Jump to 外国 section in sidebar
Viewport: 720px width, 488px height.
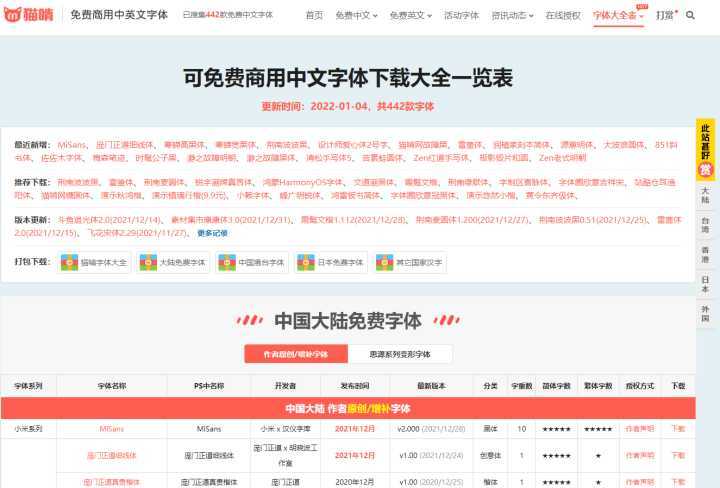[x=706, y=314]
